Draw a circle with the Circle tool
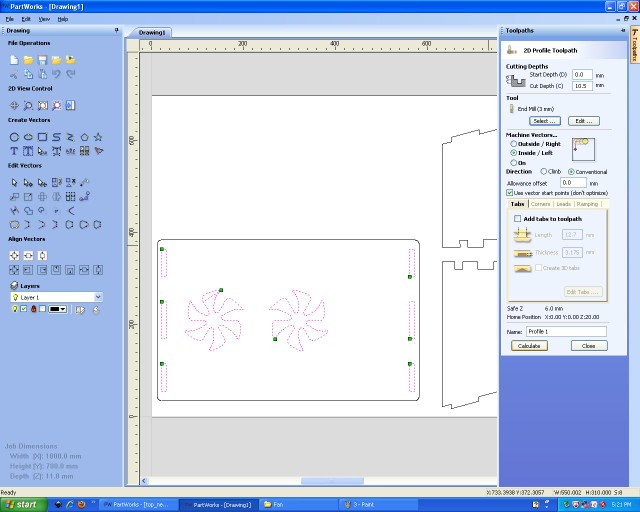 (14, 137)
